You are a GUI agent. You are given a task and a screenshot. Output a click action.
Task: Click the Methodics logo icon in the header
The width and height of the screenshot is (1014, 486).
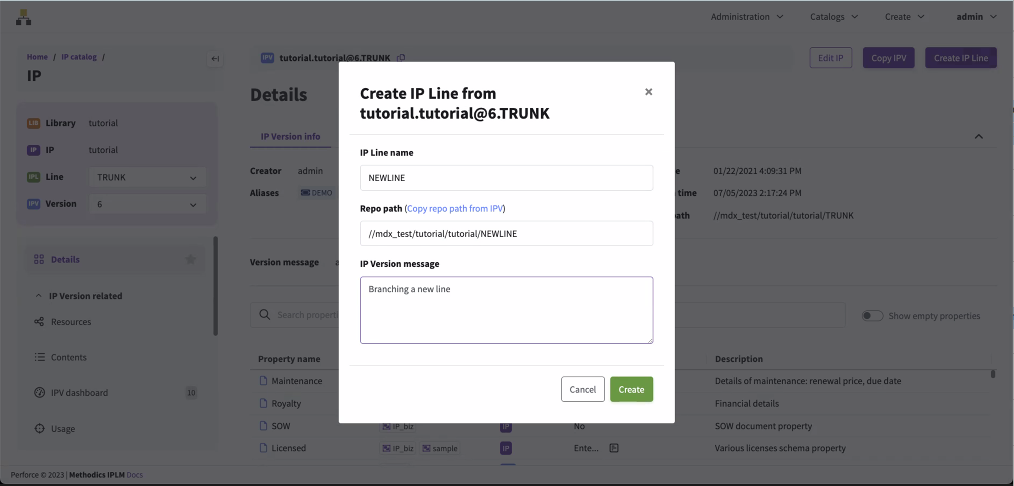(23, 17)
